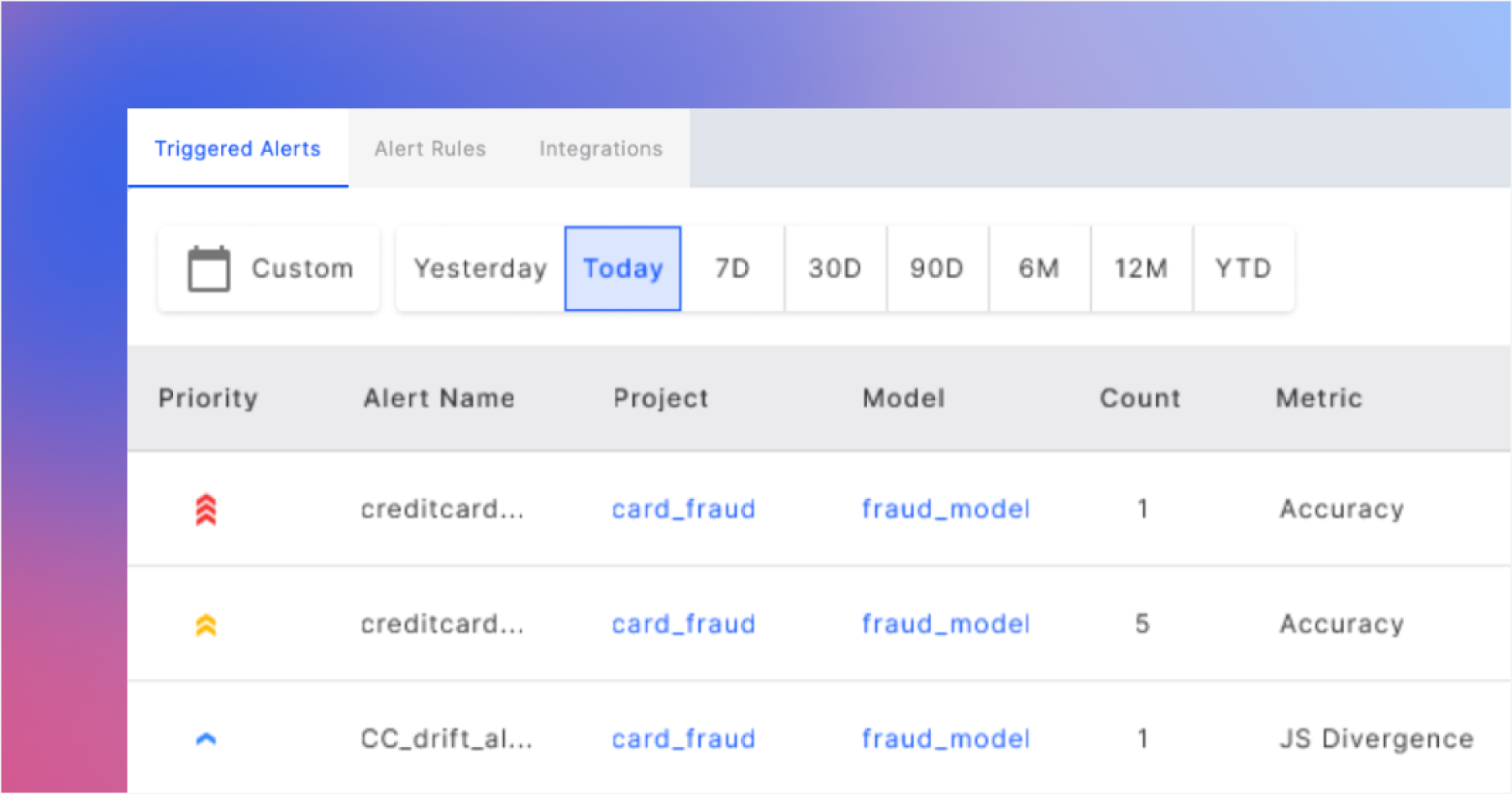Enable the 7D time range

point(732,268)
